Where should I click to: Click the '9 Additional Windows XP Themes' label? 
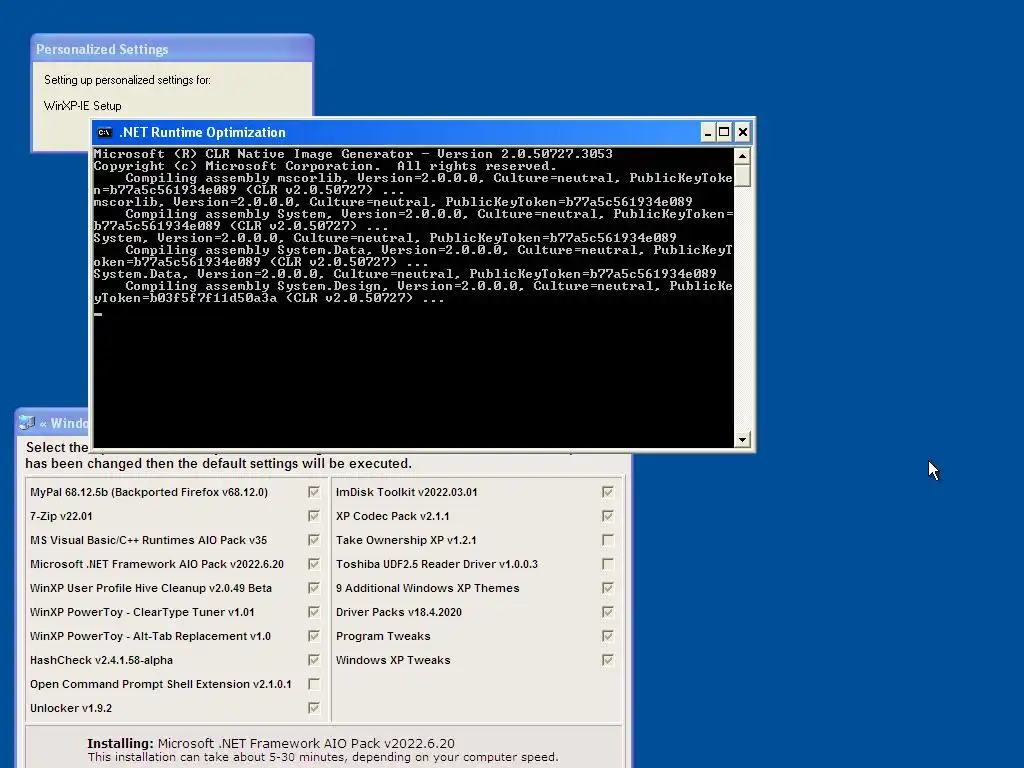tap(428, 588)
